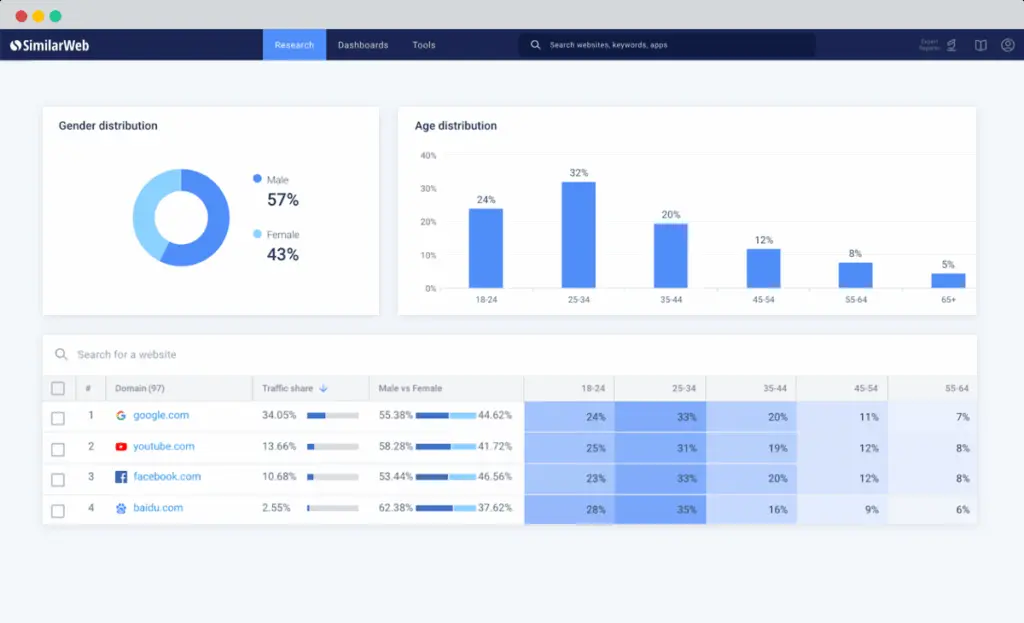
Task: Toggle the select-all checkbox in table header
Action: 58,388
